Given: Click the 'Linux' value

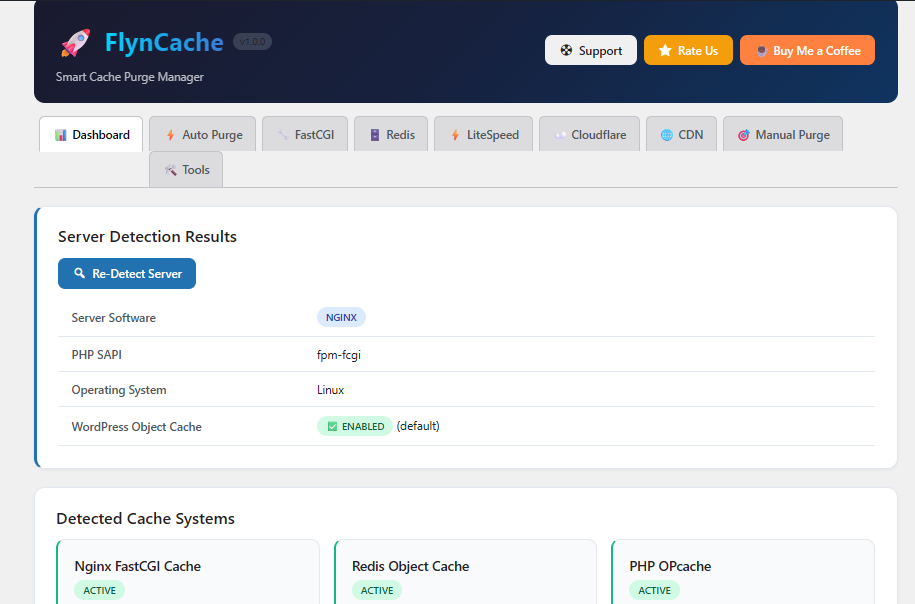Looking at the screenshot, I should pos(330,390).
